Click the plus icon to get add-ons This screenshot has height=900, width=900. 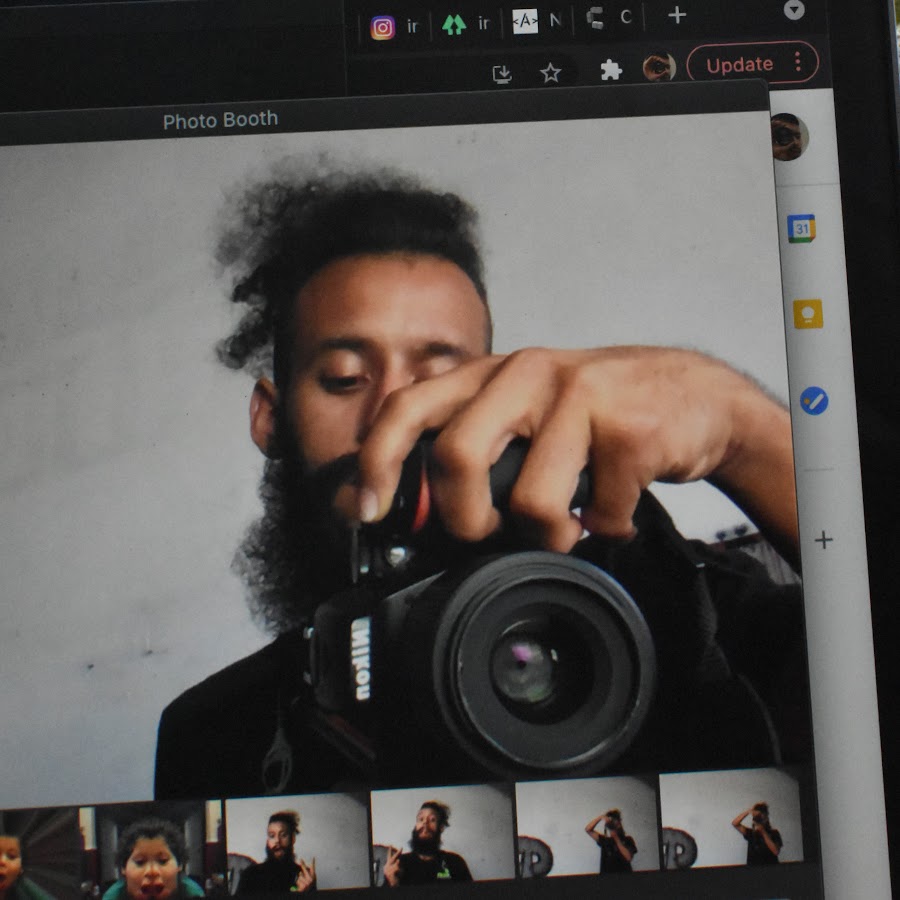coord(824,540)
